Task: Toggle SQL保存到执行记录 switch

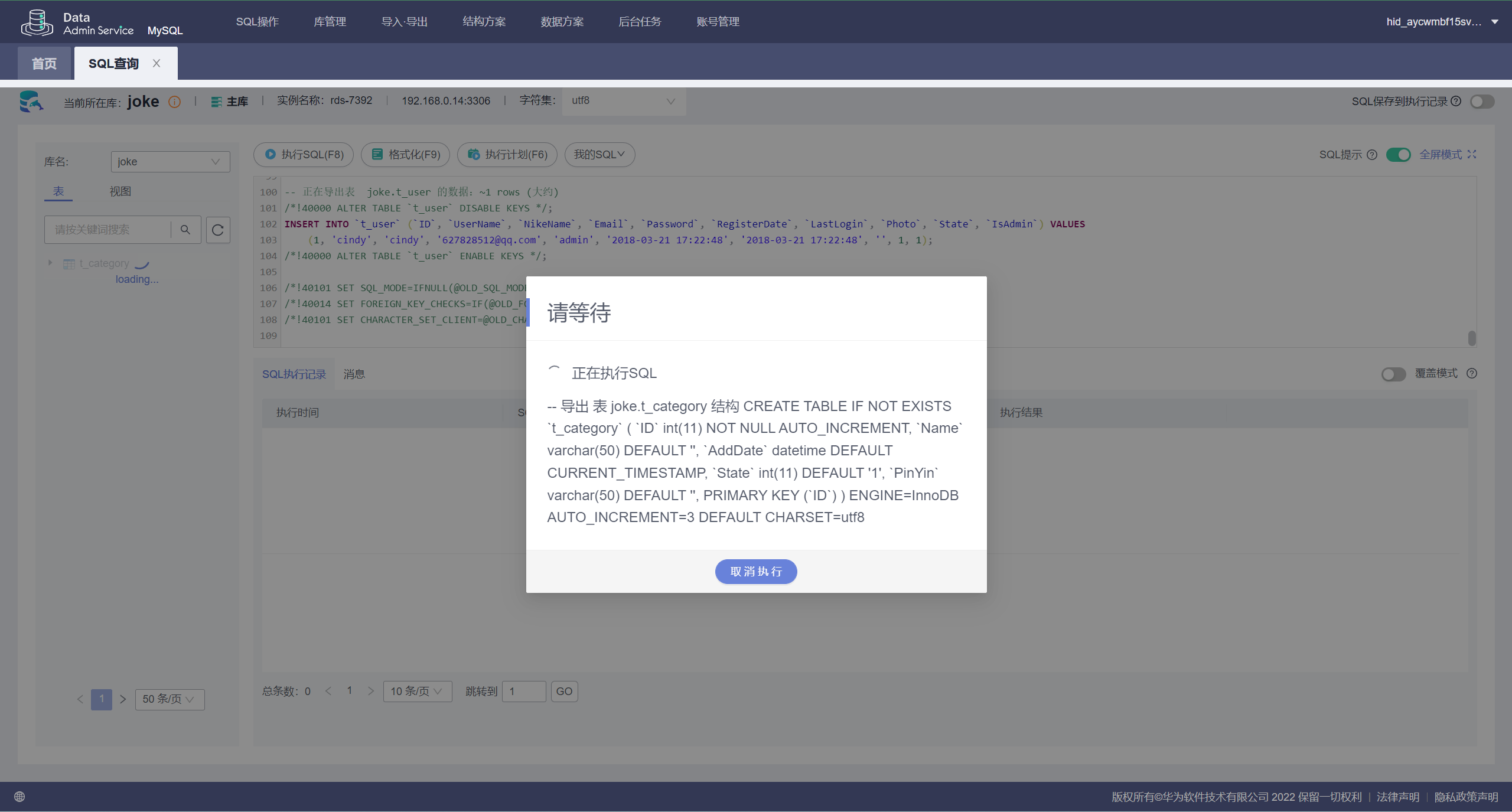Action: (x=1482, y=102)
